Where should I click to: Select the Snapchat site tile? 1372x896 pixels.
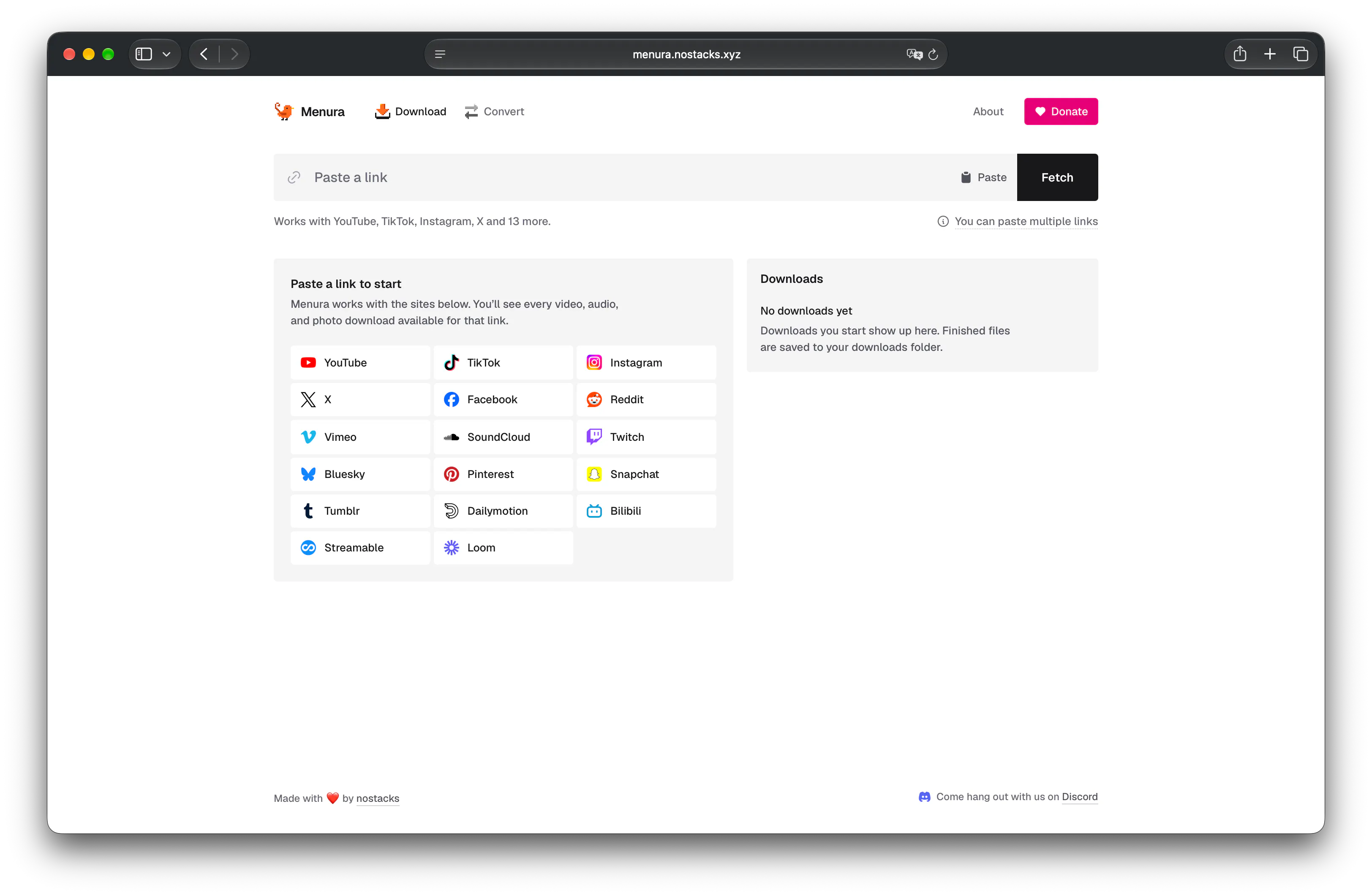[x=646, y=474]
